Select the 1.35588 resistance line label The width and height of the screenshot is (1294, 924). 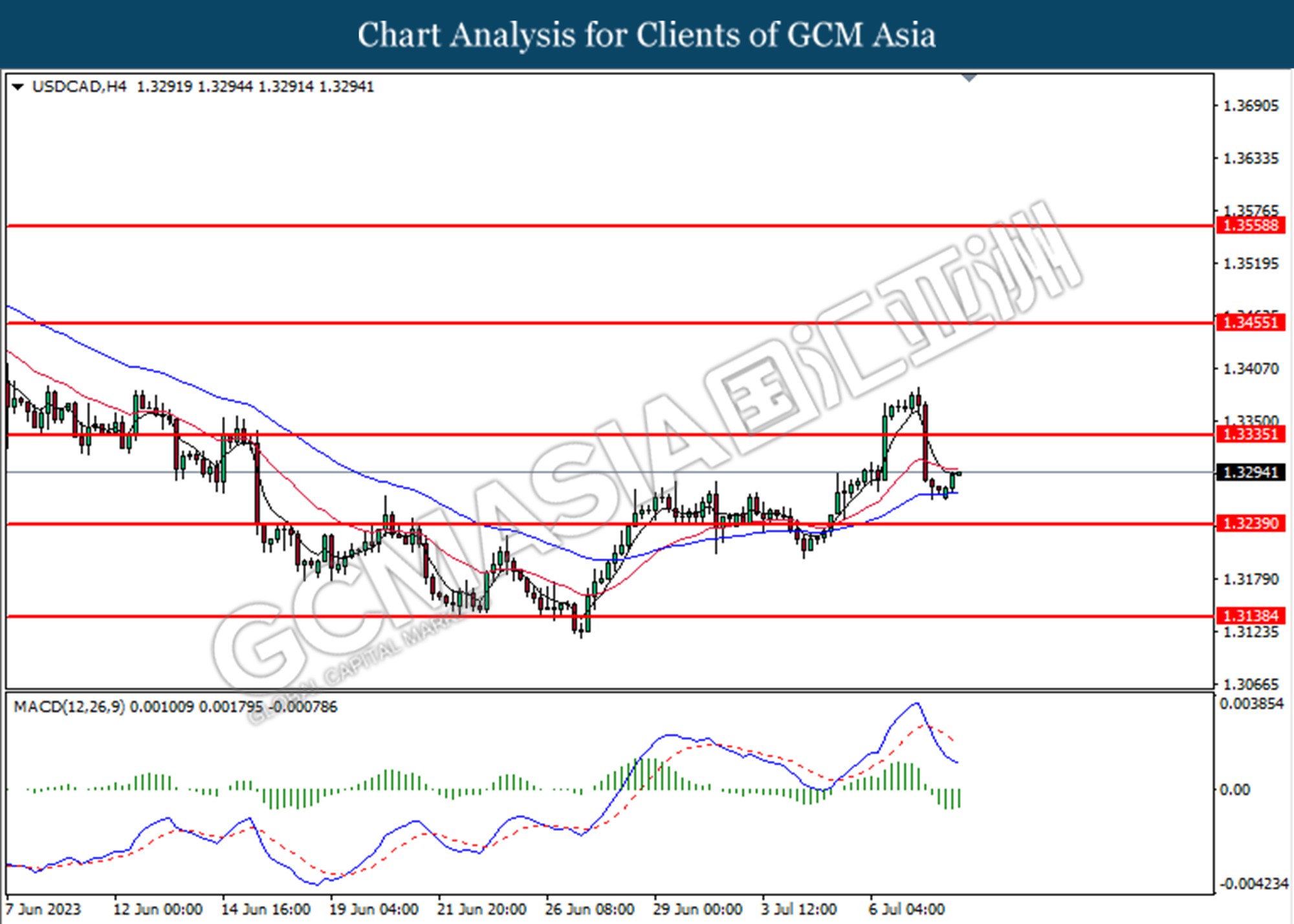point(1251,225)
